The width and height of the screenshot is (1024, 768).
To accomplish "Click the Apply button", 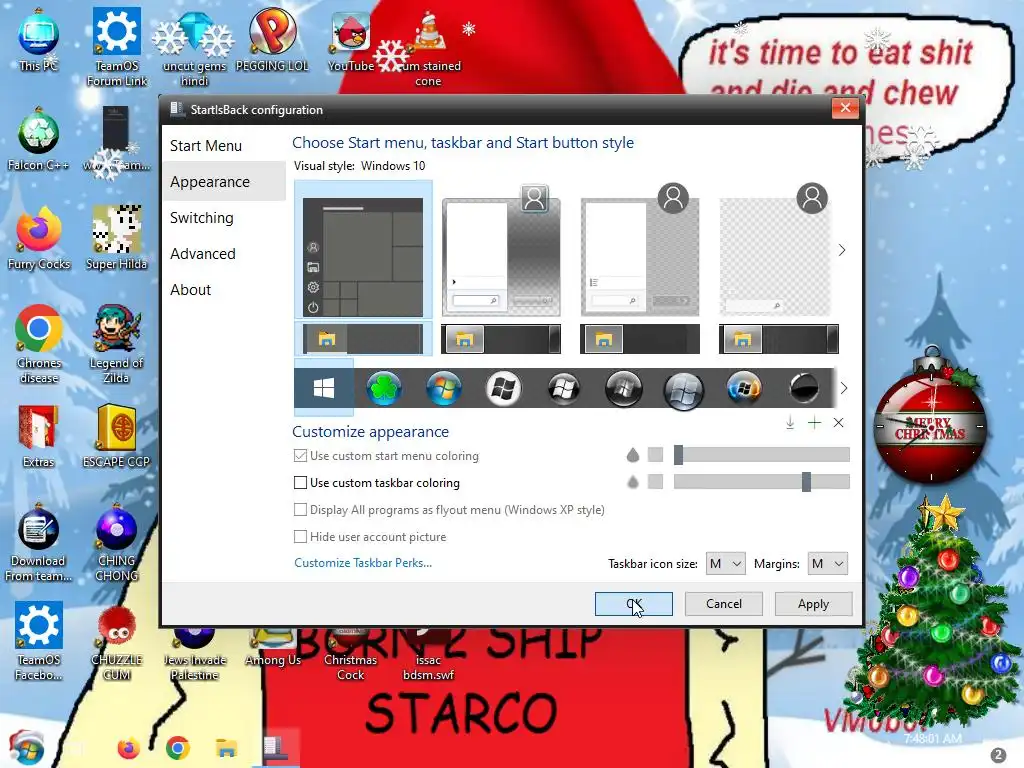I will 813,604.
